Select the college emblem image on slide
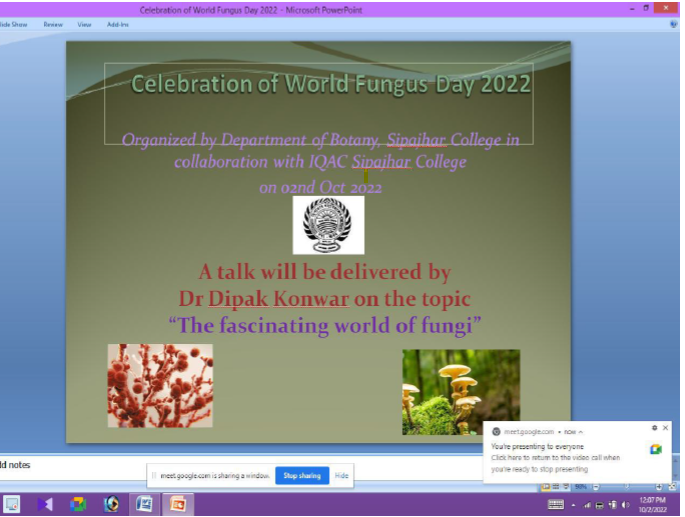 (328, 225)
